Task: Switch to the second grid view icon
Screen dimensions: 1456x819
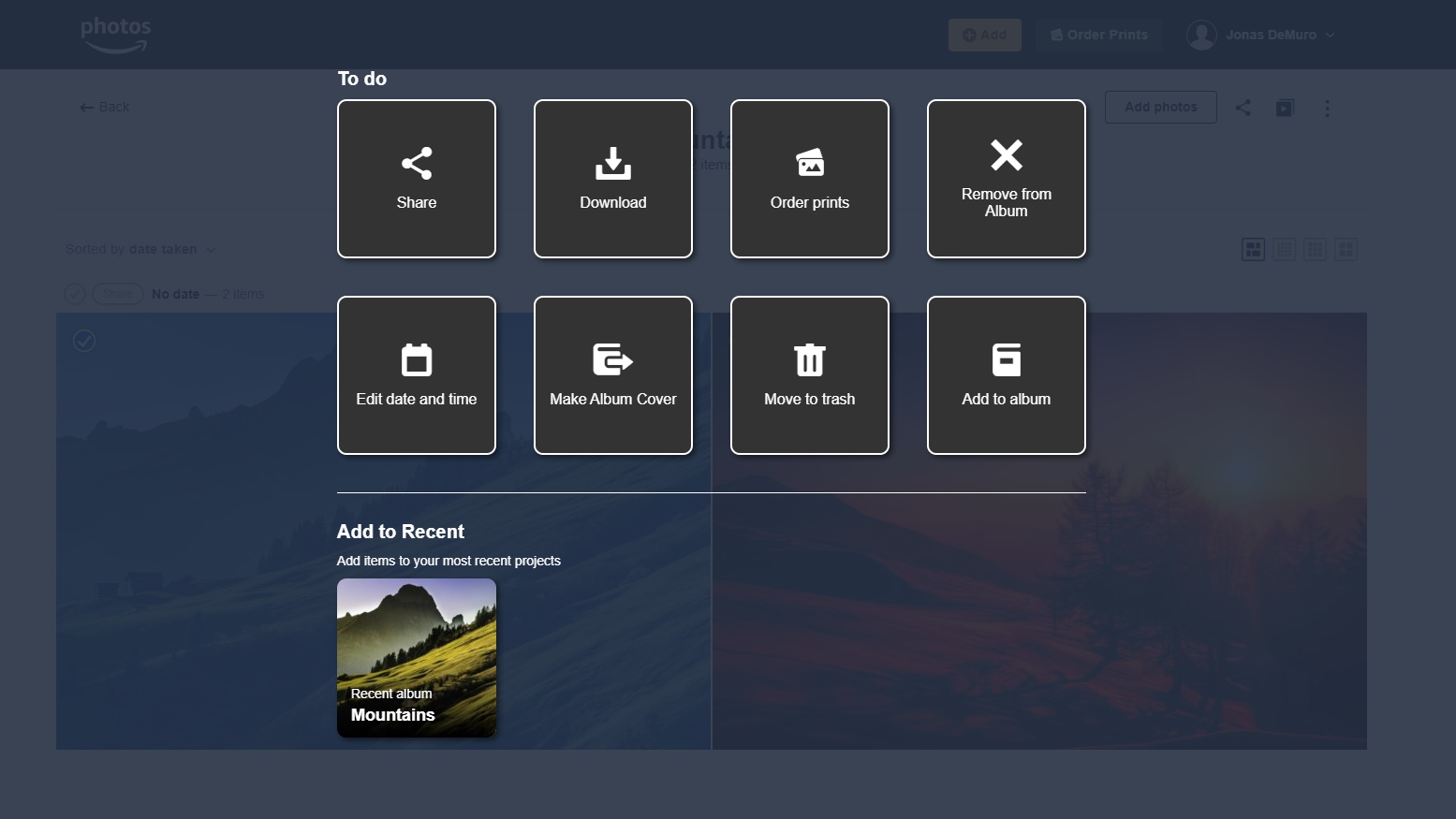Action: pyautogui.click(x=1284, y=249)
